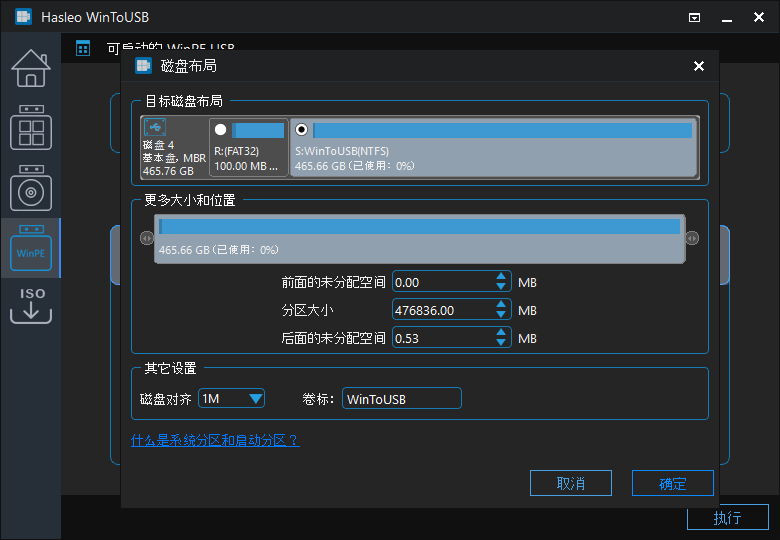Image resolution: width=780 pixels, height=540 pixels.
Task: Open the title bar options menu icon
Action: [x=694, y=18]
